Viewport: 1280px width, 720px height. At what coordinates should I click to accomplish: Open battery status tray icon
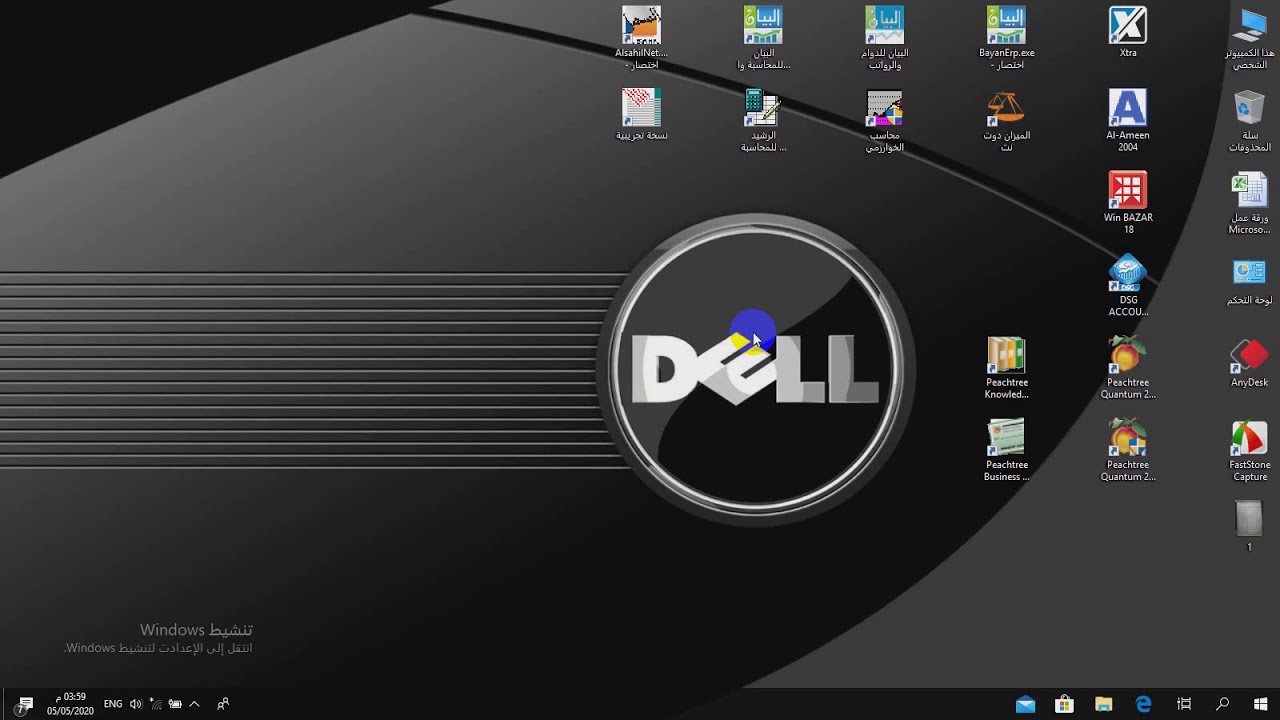coord(175,704)
